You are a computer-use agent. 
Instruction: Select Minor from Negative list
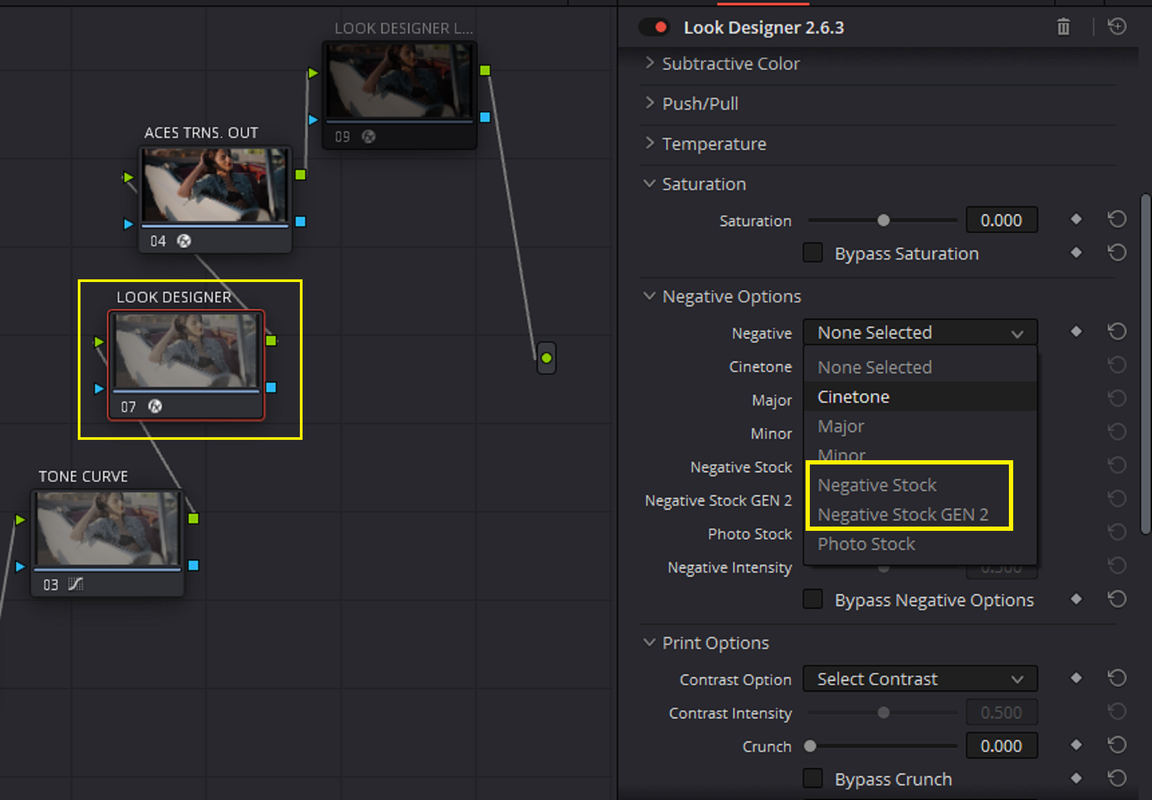(920, 455)
